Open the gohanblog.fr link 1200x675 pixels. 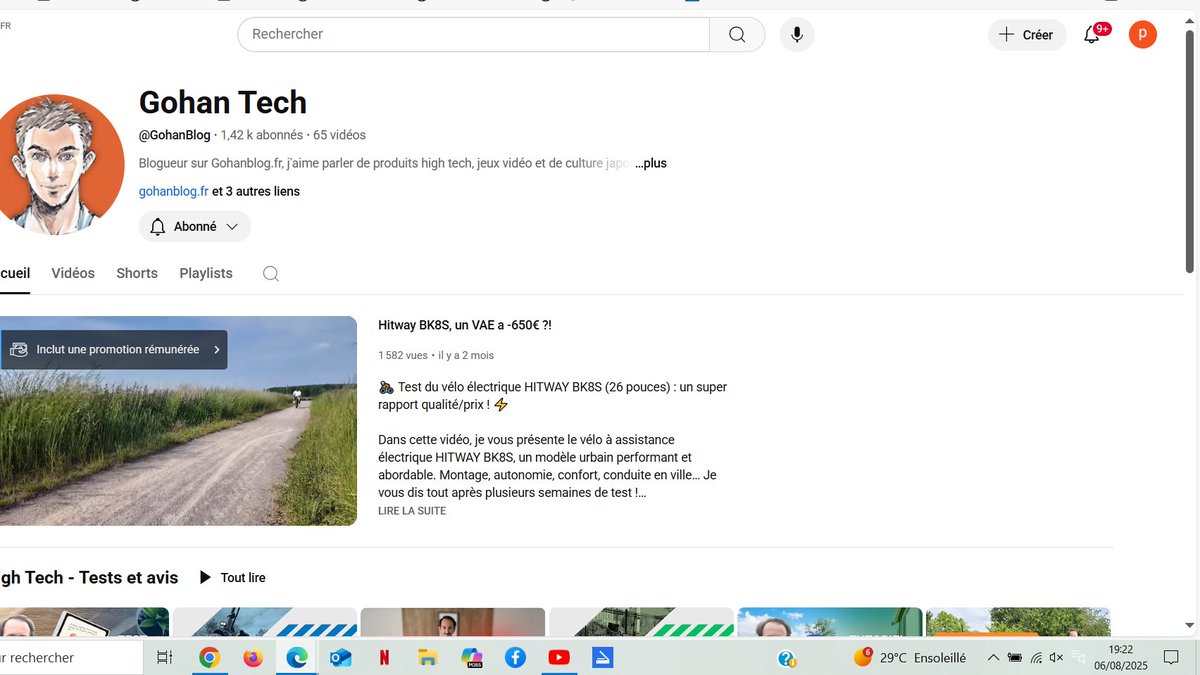pos(173,191)
